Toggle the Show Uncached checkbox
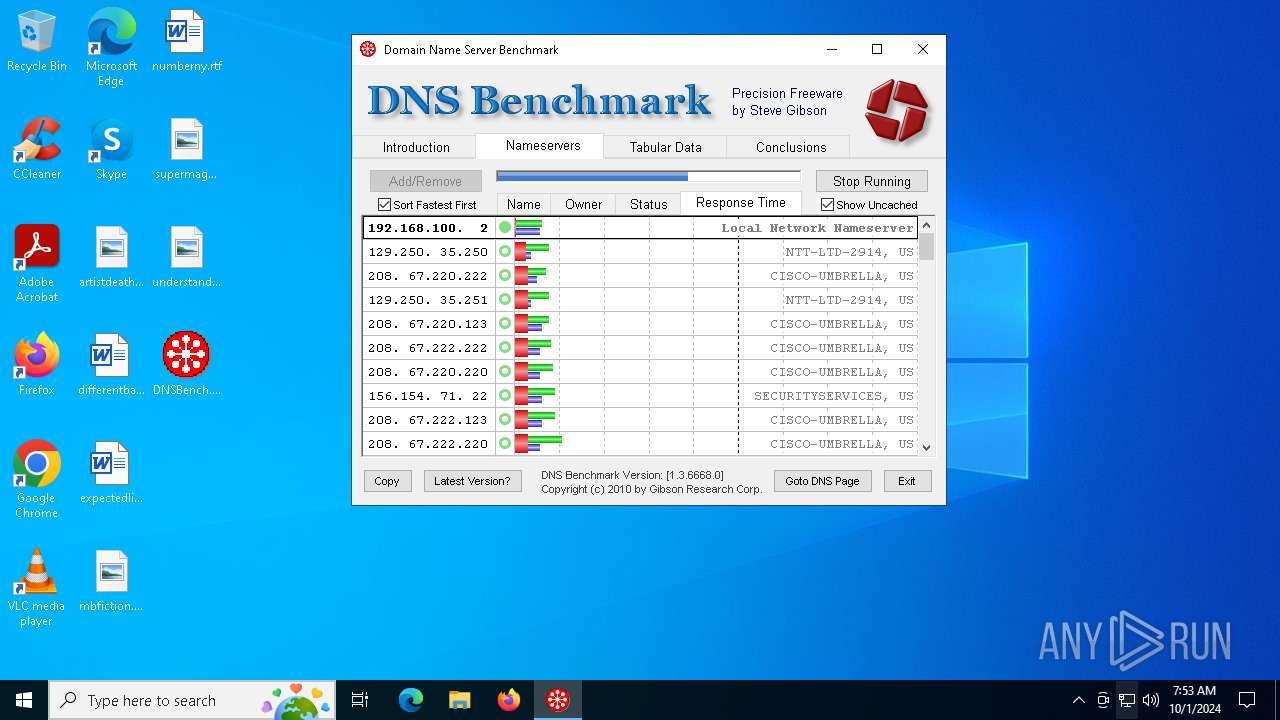This screenshot has height=720, width=1280. point(827,205)
